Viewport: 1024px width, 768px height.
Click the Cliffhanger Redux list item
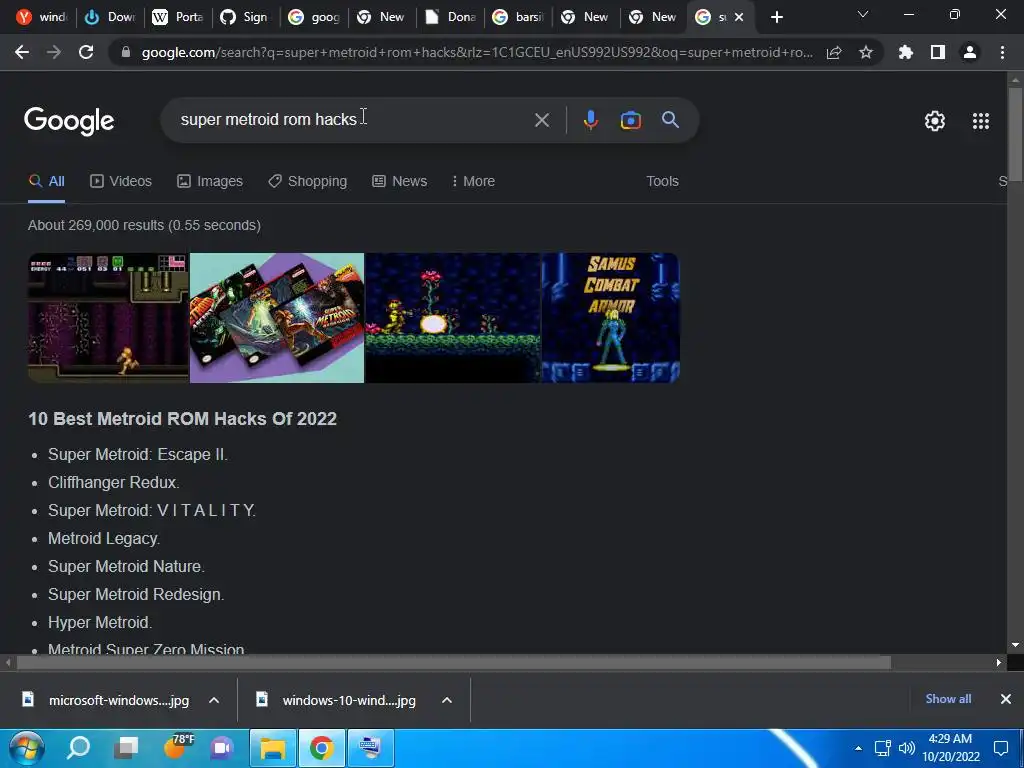point(114,483)
